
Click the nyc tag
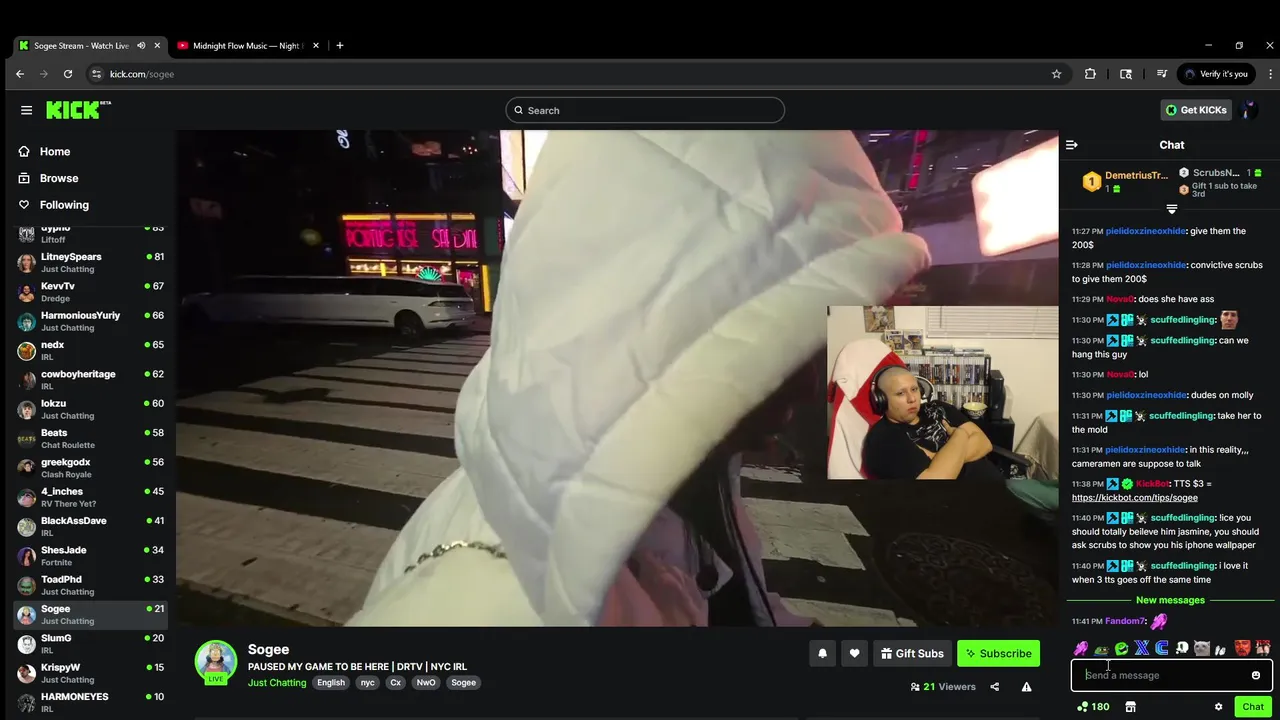click(368, 683)
